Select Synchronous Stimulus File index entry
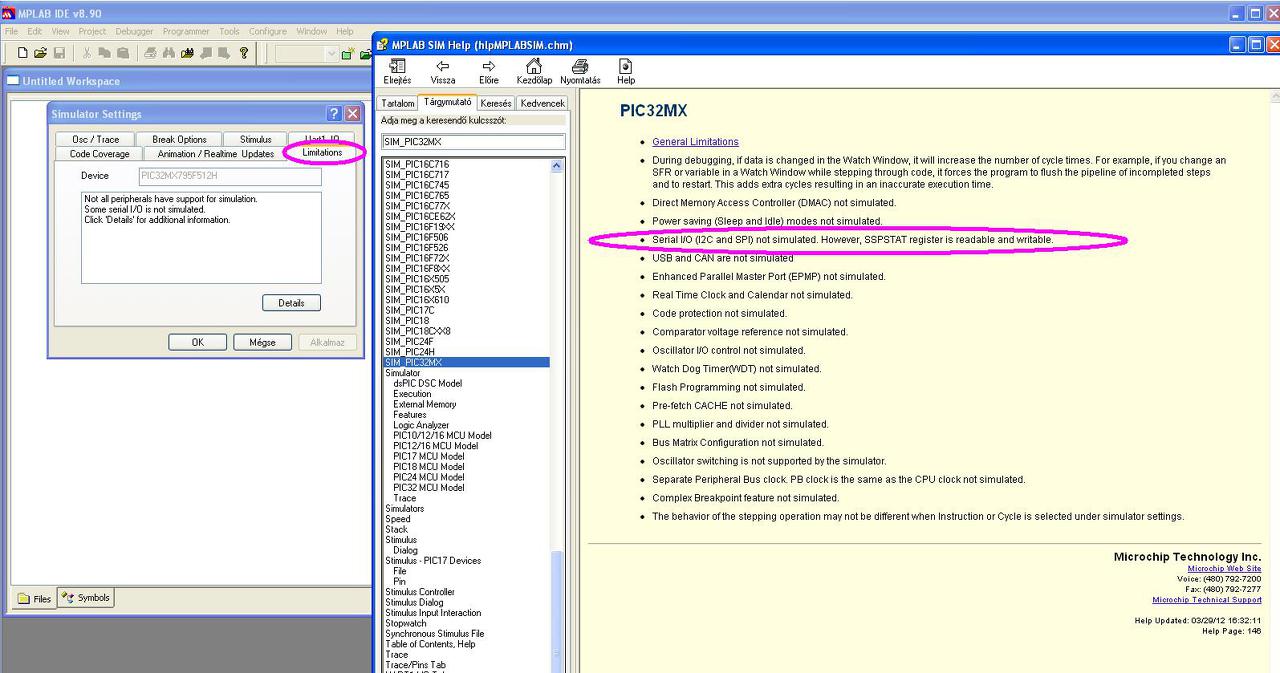Screen dimensions: 1280x673 (x=435, y=634)
